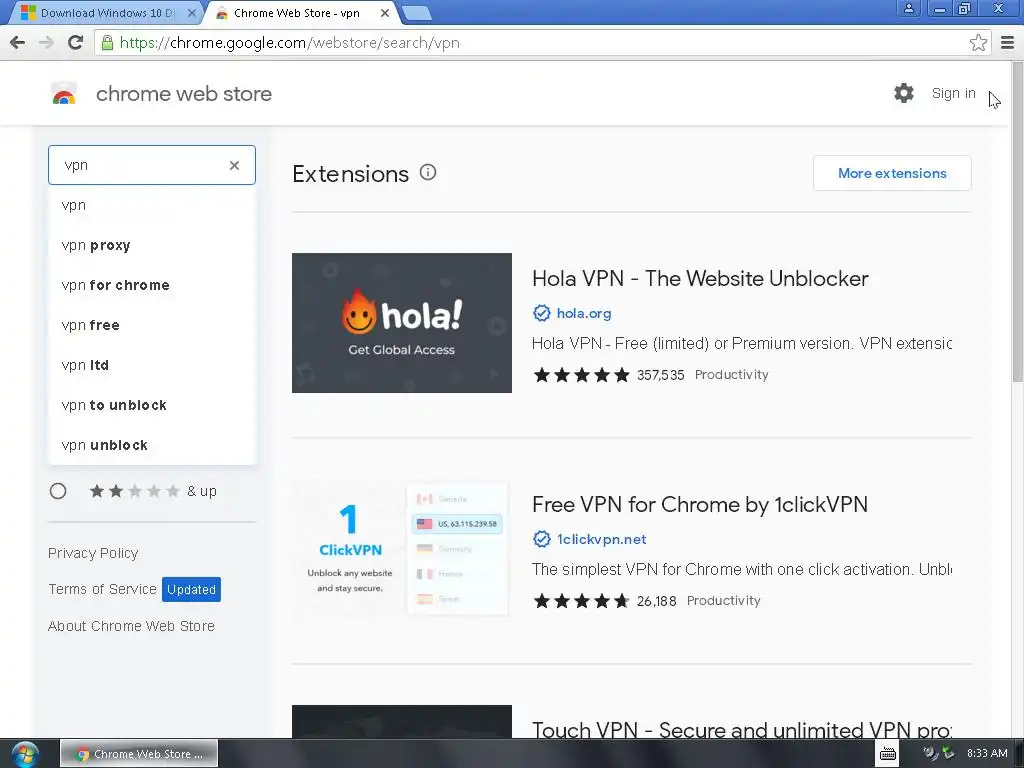Choose the 'vpn' suggestion
The width and height of the screenshot is (1024, 768).
[152, 206]
